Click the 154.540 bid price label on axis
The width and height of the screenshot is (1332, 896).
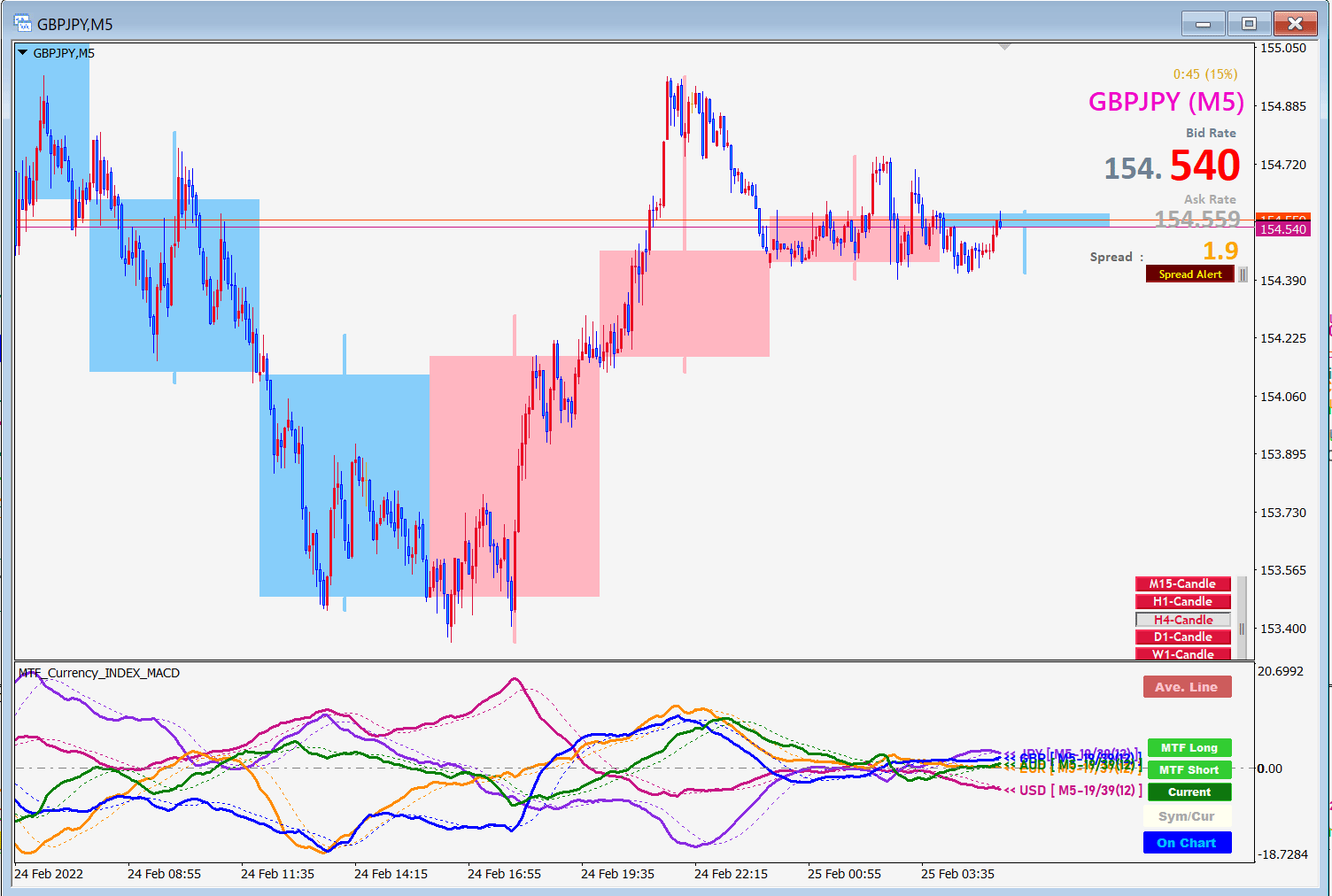tap(1282, 229)
